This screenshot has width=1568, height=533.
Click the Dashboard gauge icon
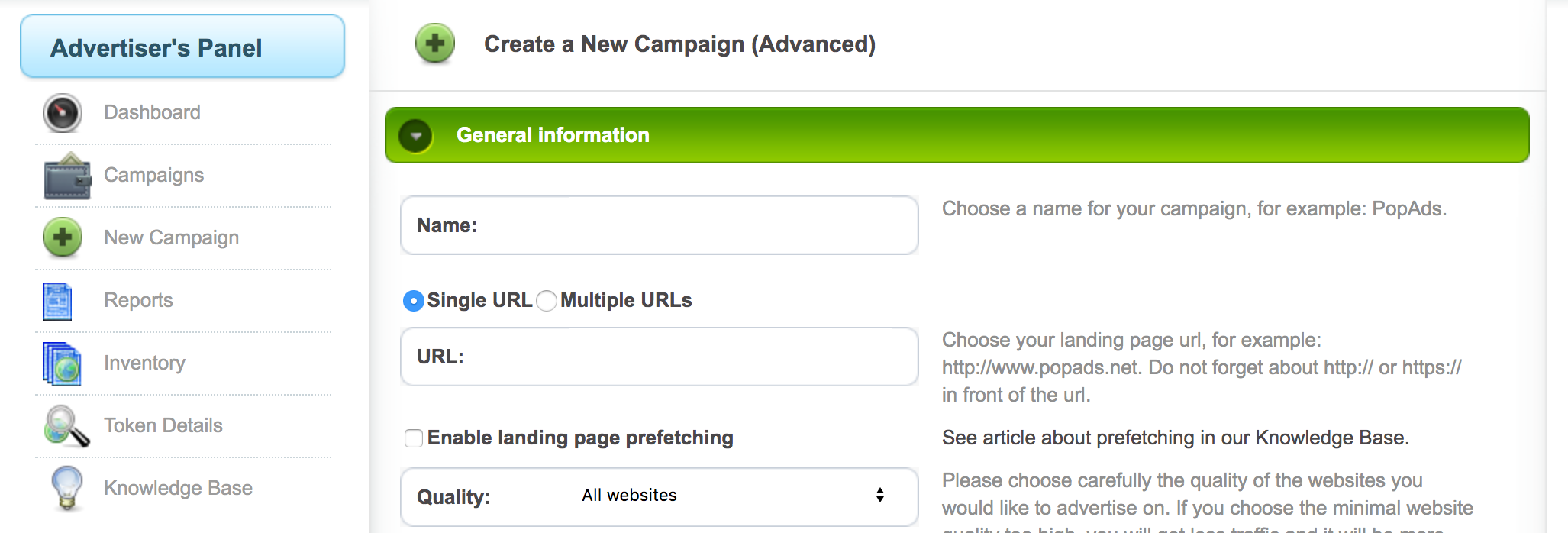pyautogui.click(x=63, y=113)
